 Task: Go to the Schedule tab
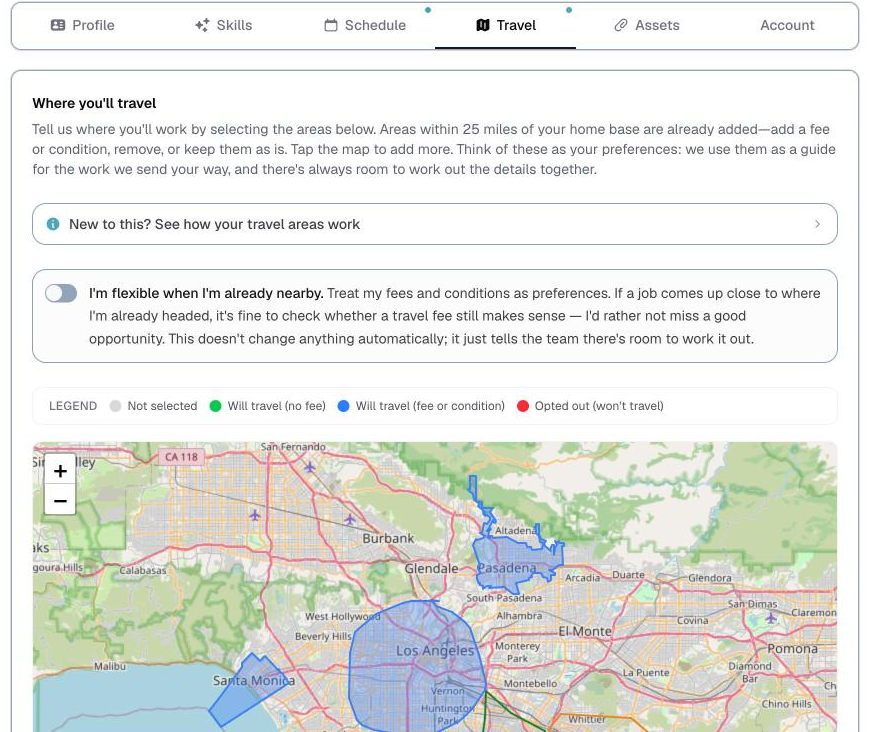coord(365,25)
